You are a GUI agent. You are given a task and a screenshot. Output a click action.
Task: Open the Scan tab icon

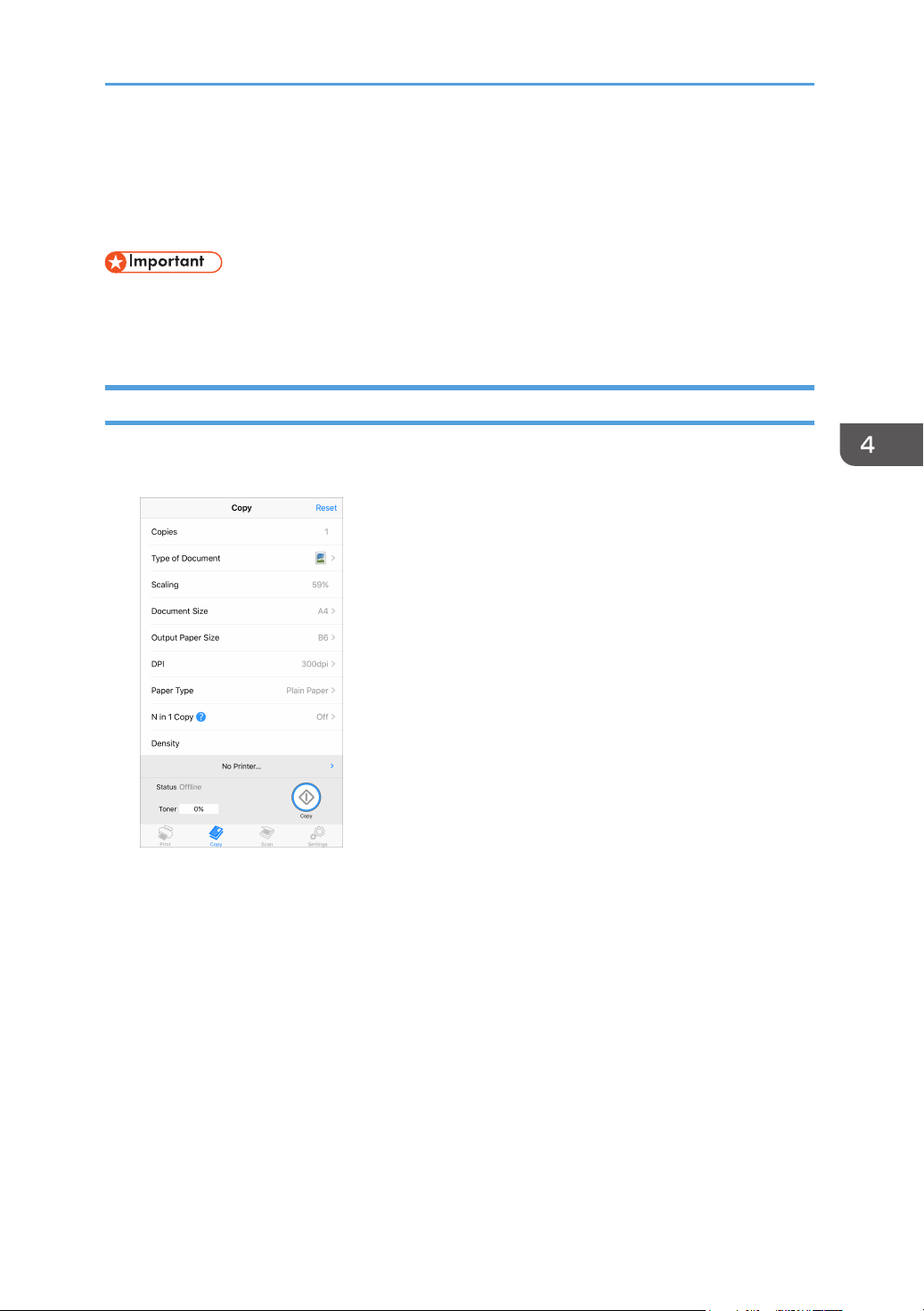pos(266,835)
